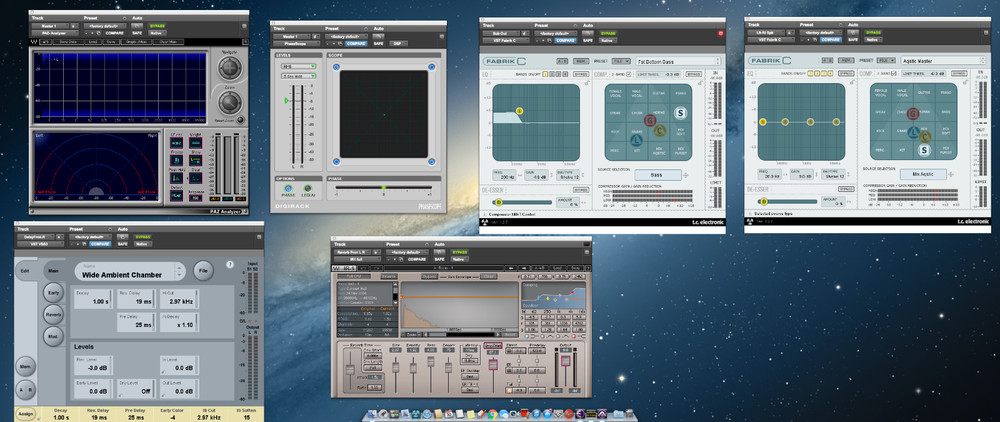Open the DSP dropdown in PhaseScope header
The image size is (1000, 422).
pos(397,43)
